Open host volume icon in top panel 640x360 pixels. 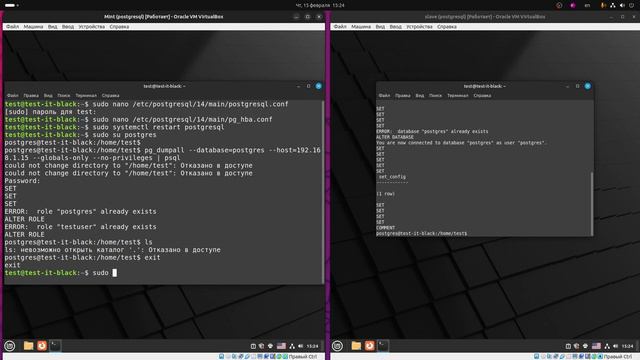pyautogui.click(x=622, y=5)
